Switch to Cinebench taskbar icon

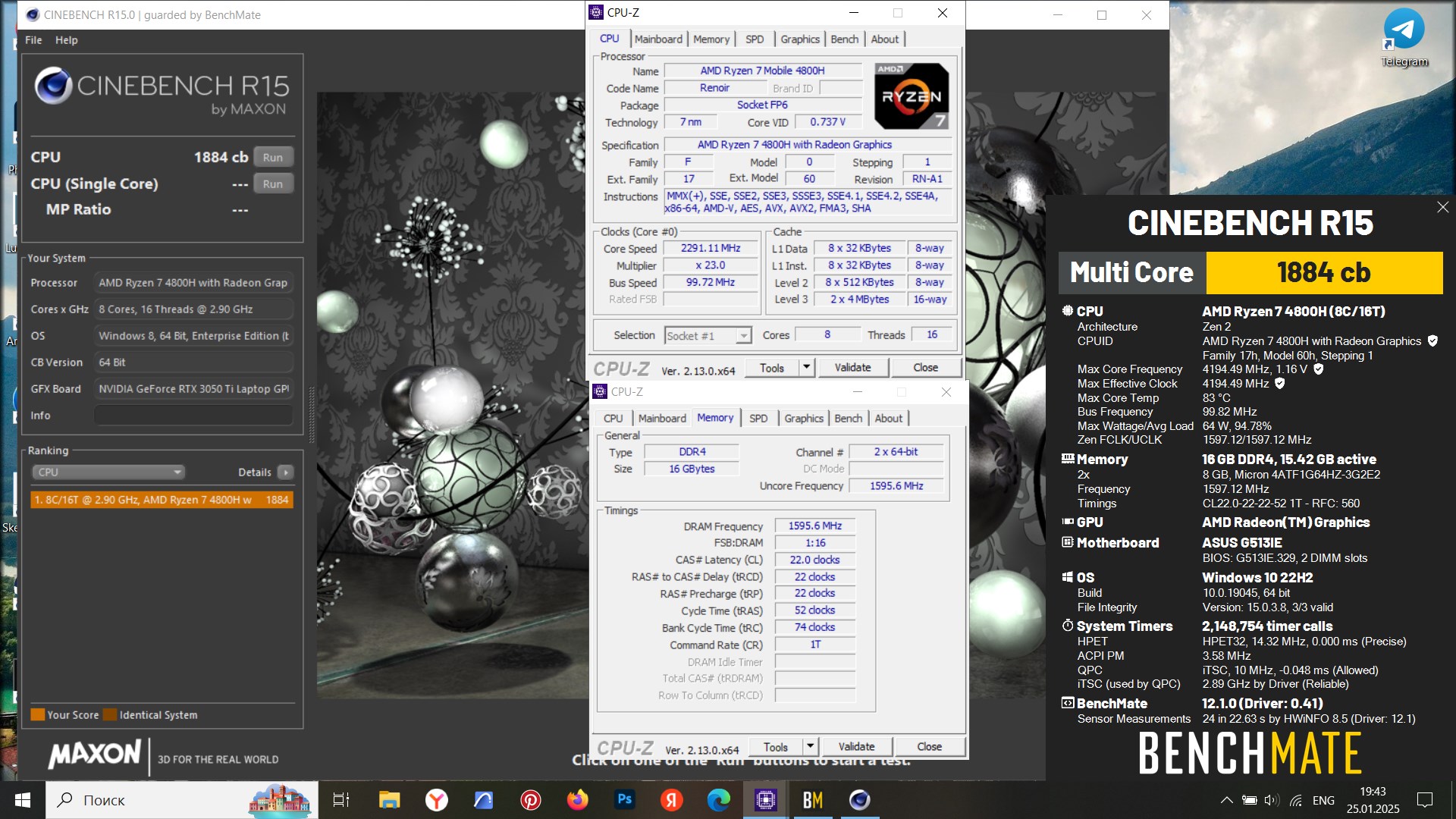pos(859,800)
